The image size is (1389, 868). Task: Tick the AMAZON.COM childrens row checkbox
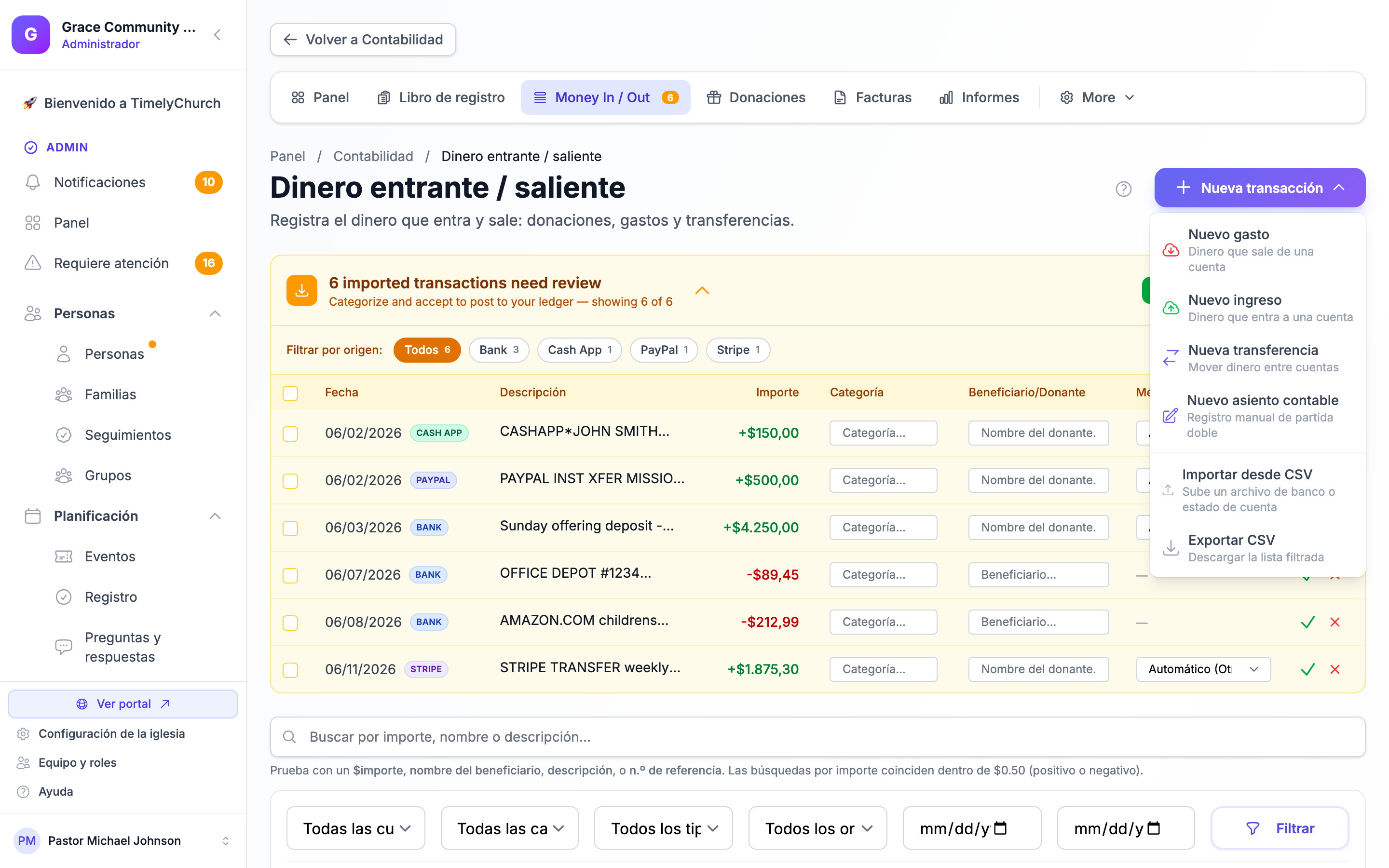(290, 622)
